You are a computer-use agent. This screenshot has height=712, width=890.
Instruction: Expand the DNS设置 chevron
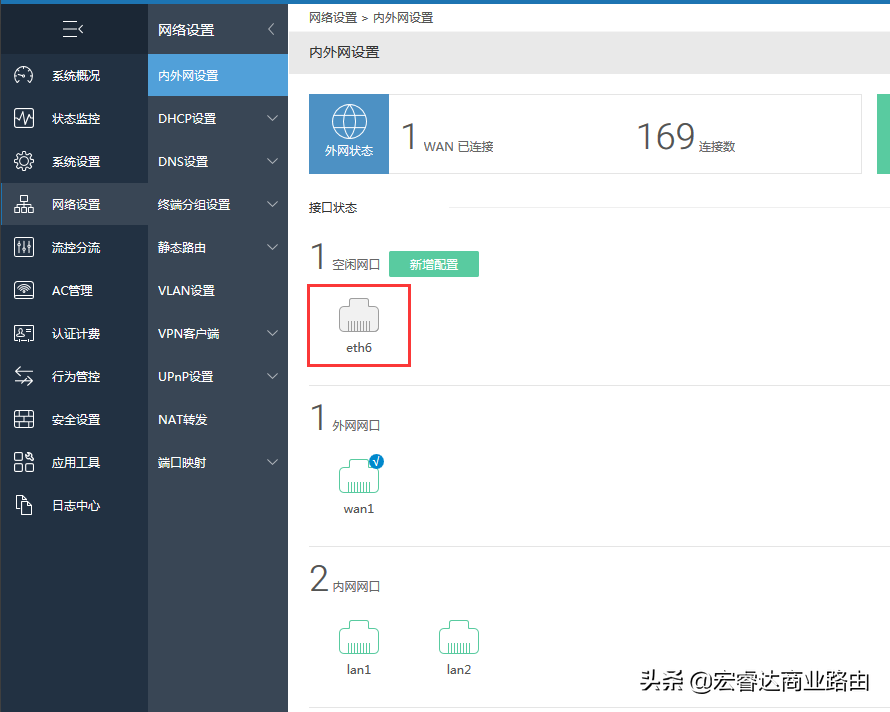pos(272,161)
